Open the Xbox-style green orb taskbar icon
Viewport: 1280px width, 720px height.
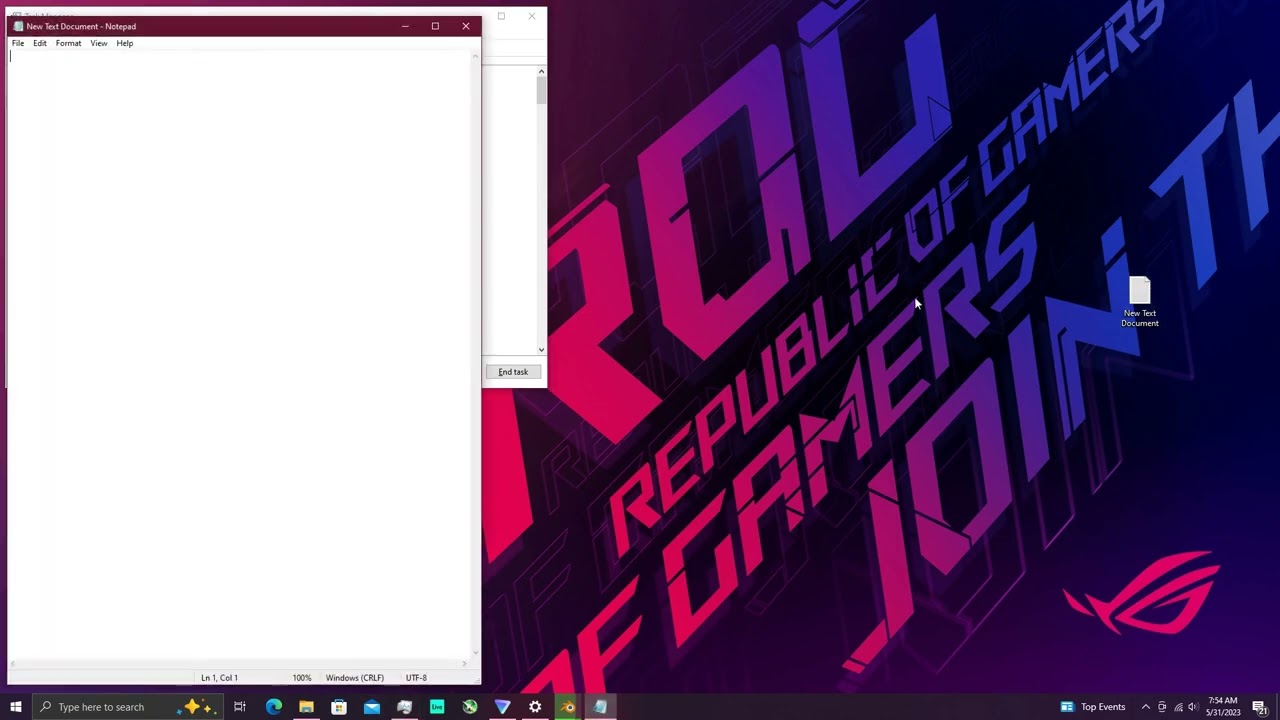coord(470,707)
